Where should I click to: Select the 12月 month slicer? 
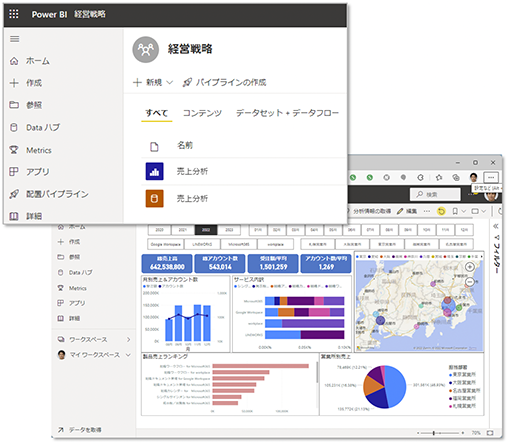point(464,230)
